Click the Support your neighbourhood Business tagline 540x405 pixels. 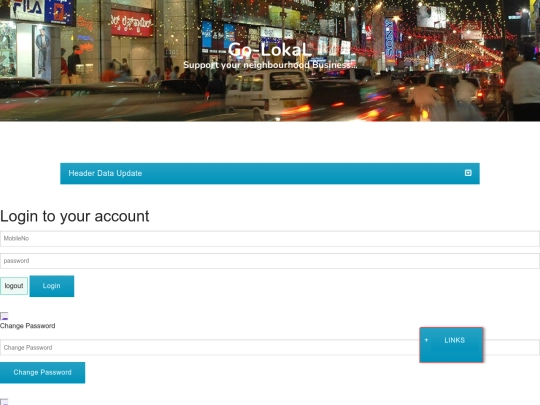click(x=270, y=65)
